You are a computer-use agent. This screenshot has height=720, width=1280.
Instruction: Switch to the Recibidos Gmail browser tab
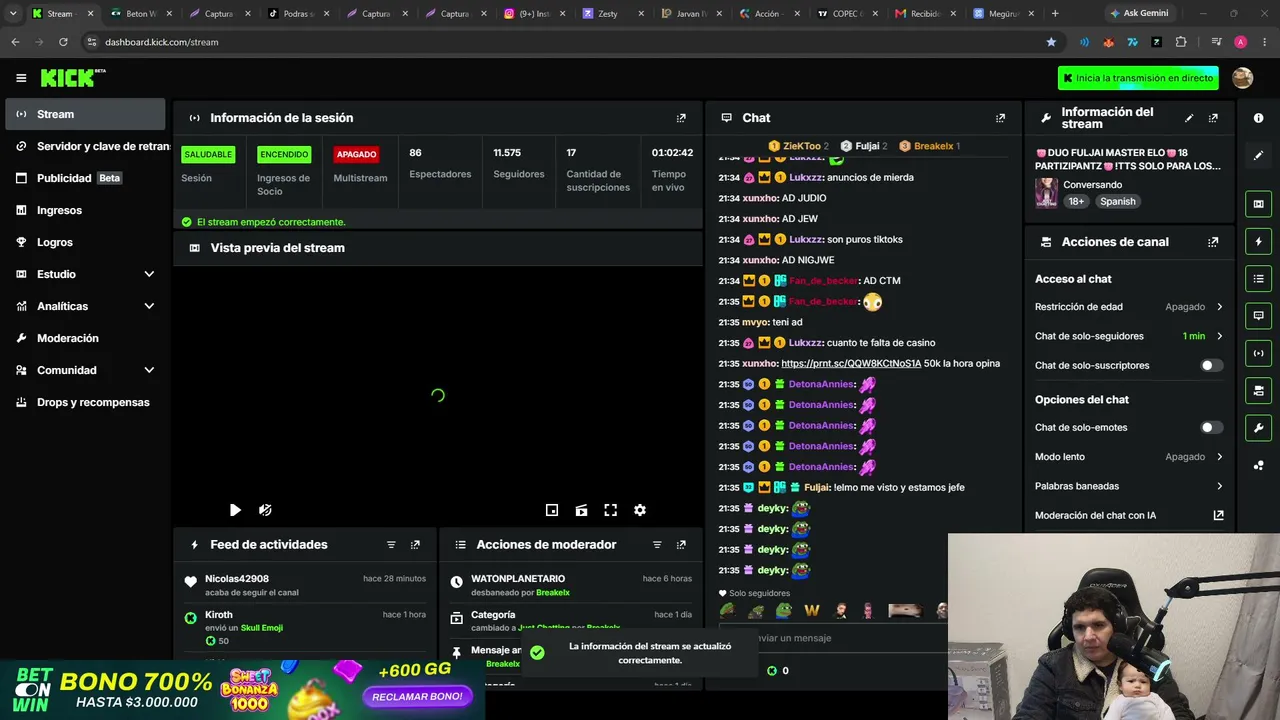coord(925,14)
